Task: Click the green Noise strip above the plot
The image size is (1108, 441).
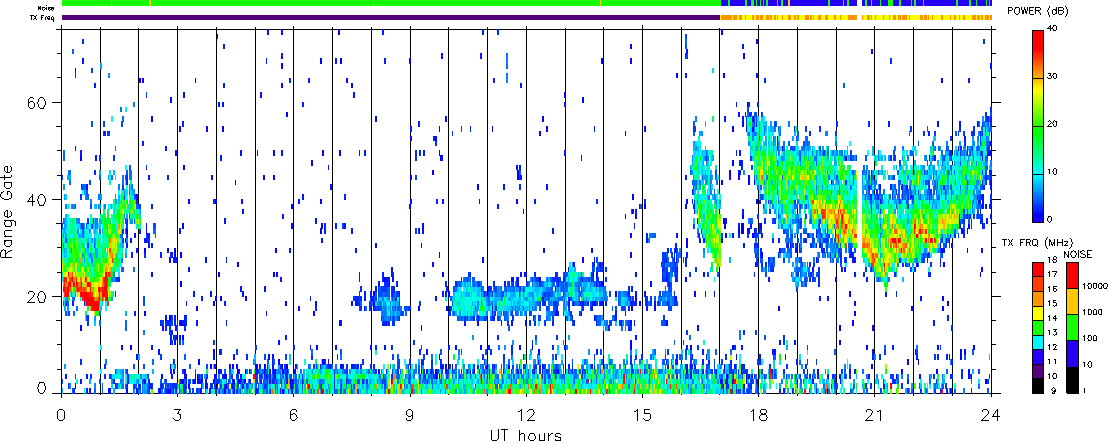Action: point(391,4)
